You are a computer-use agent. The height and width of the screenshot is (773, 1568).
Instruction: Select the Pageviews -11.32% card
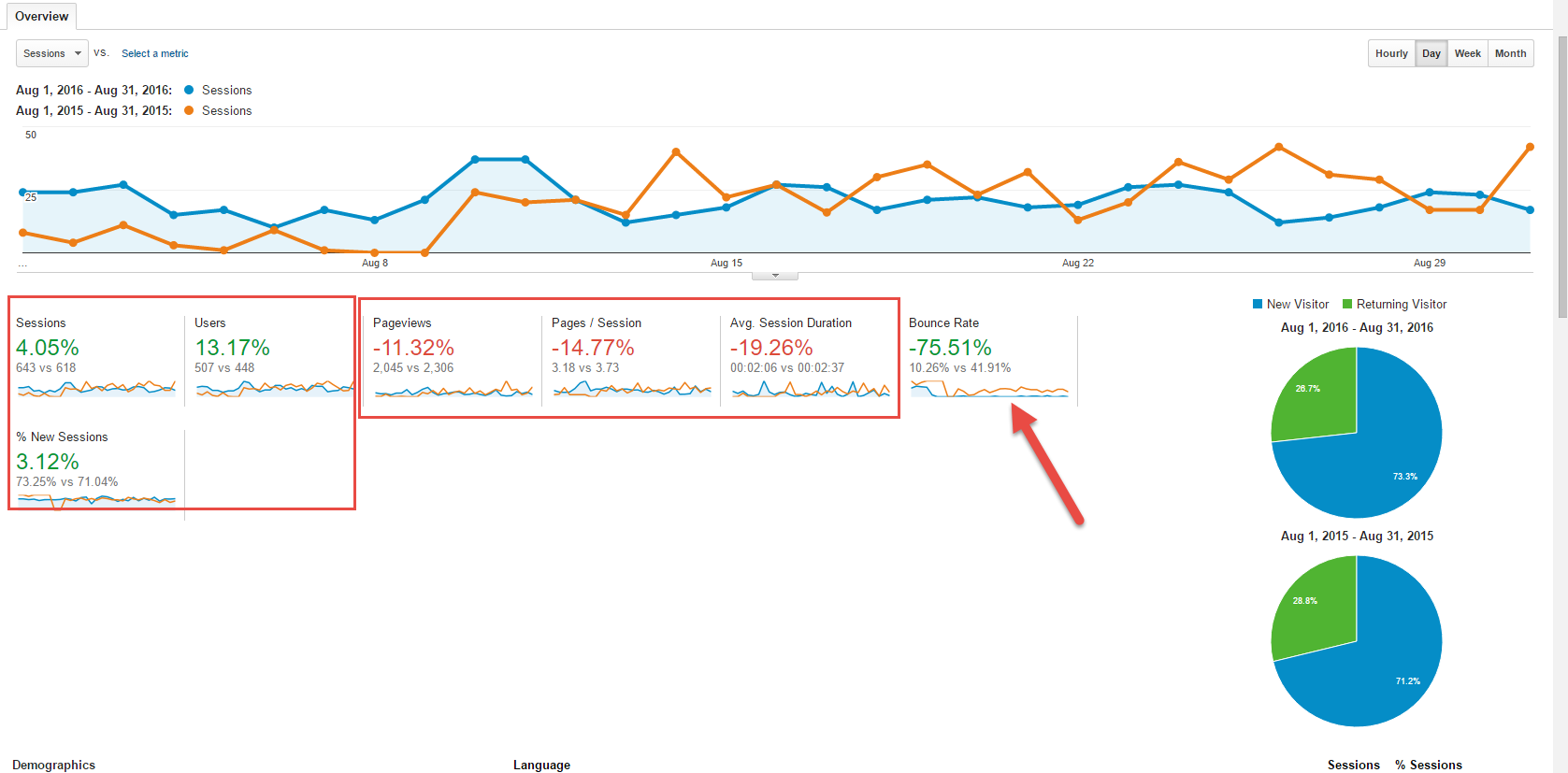pos(453,360)
